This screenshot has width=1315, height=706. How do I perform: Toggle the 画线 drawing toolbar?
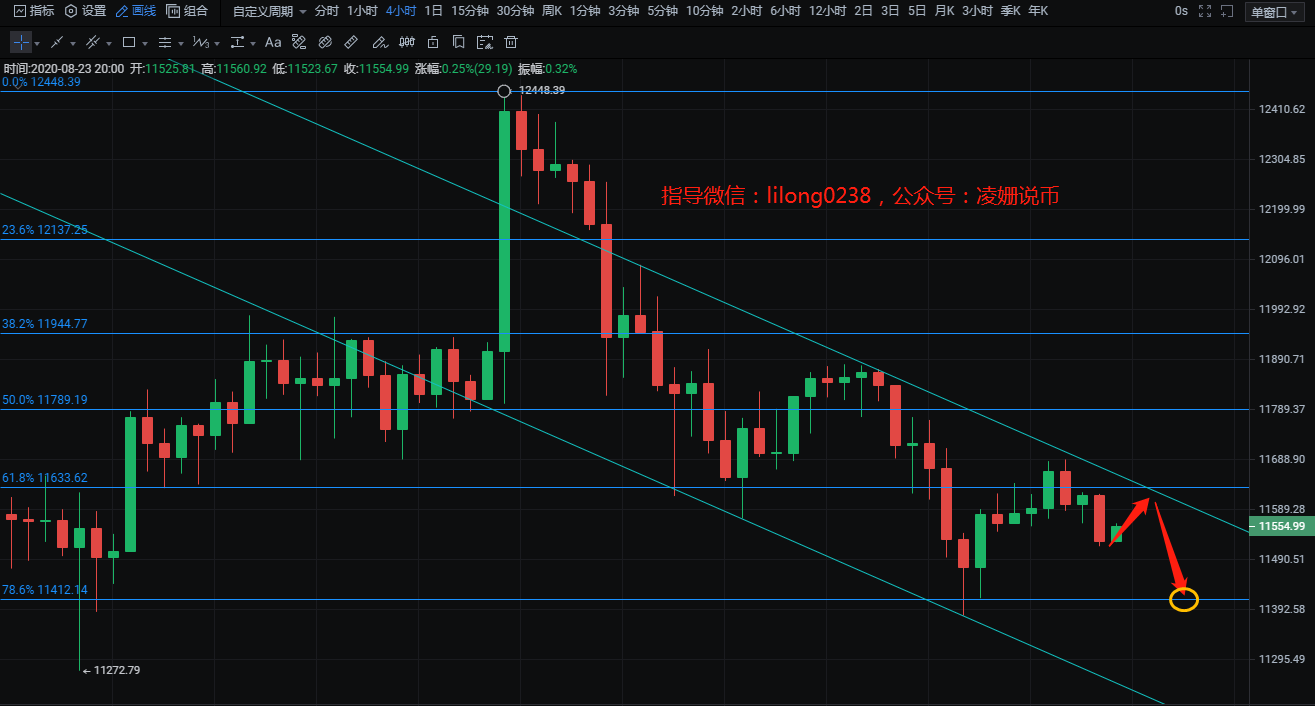(136, 11)
